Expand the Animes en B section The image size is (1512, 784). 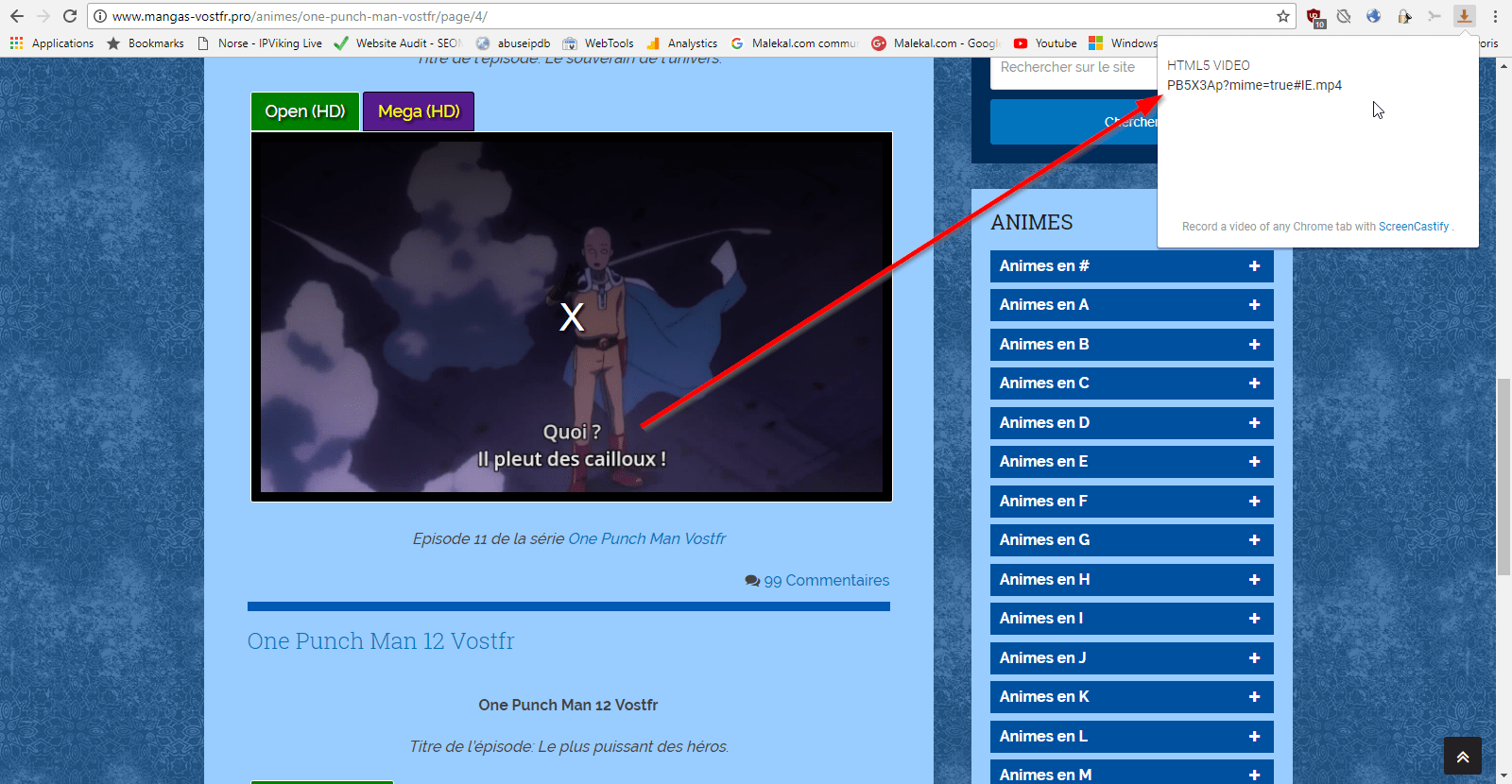[1132, 345]
